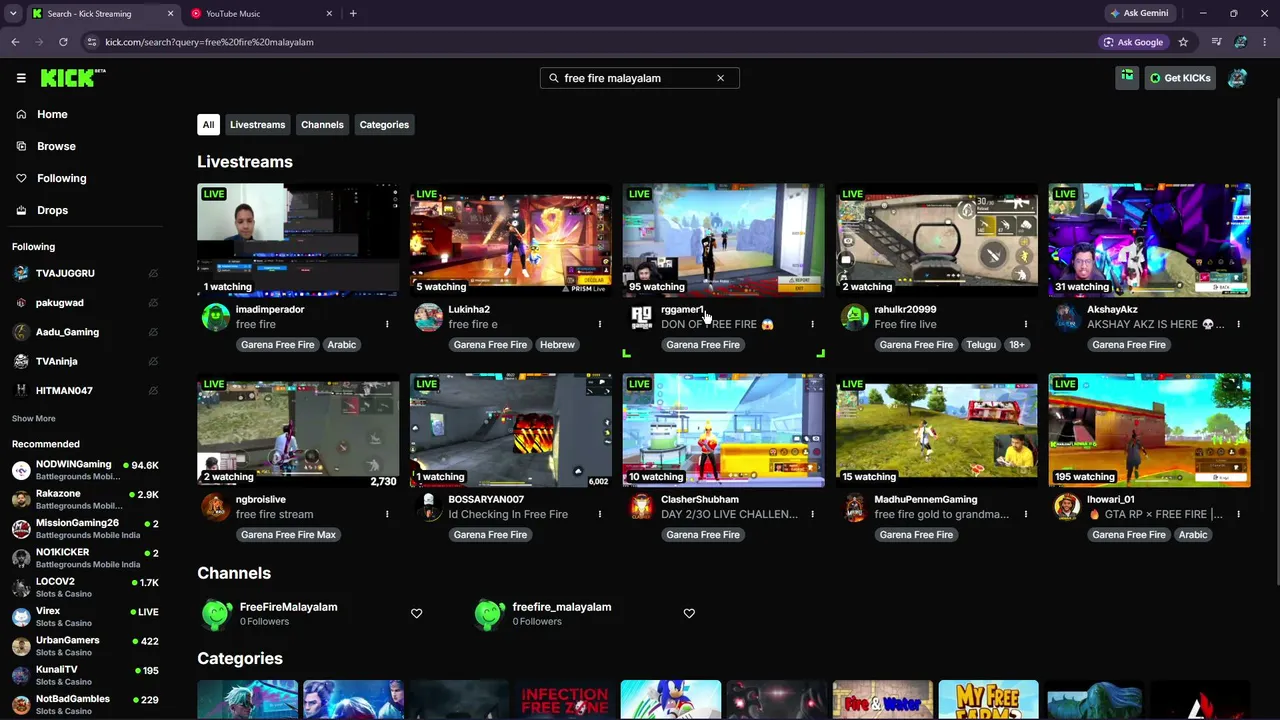Image resolution: width=1280 pixels, height=720 pixels.
Task: Open the hamburger sidebar menu
Action: (21, 78)
